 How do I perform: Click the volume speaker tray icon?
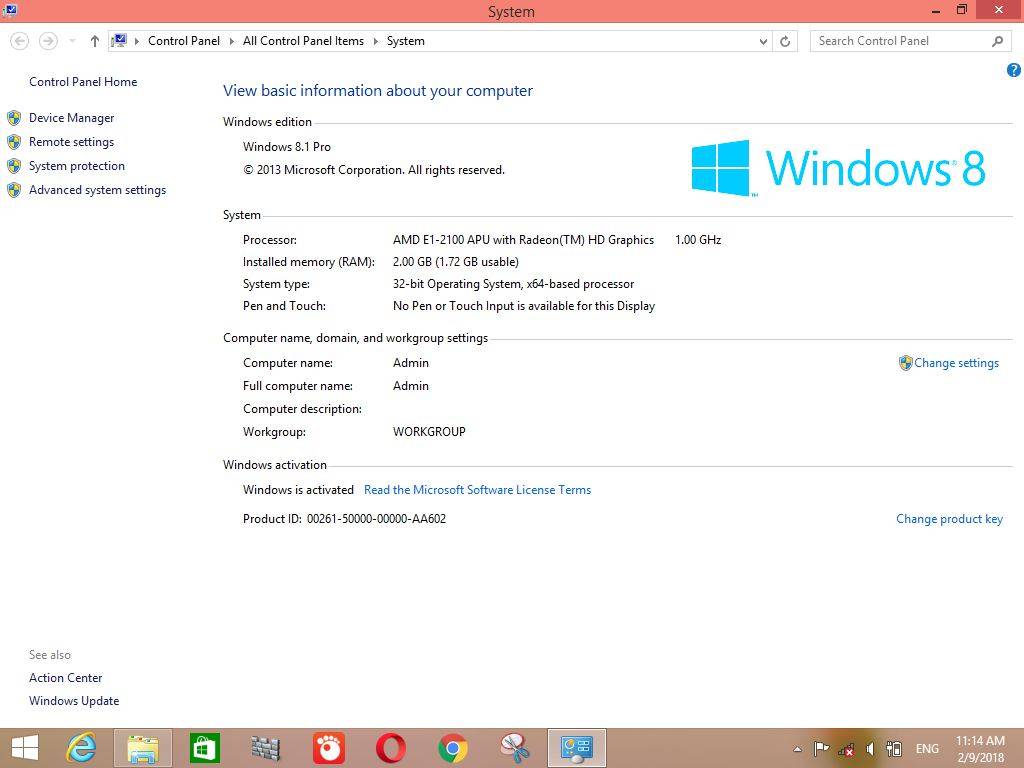tap(870, 749)
